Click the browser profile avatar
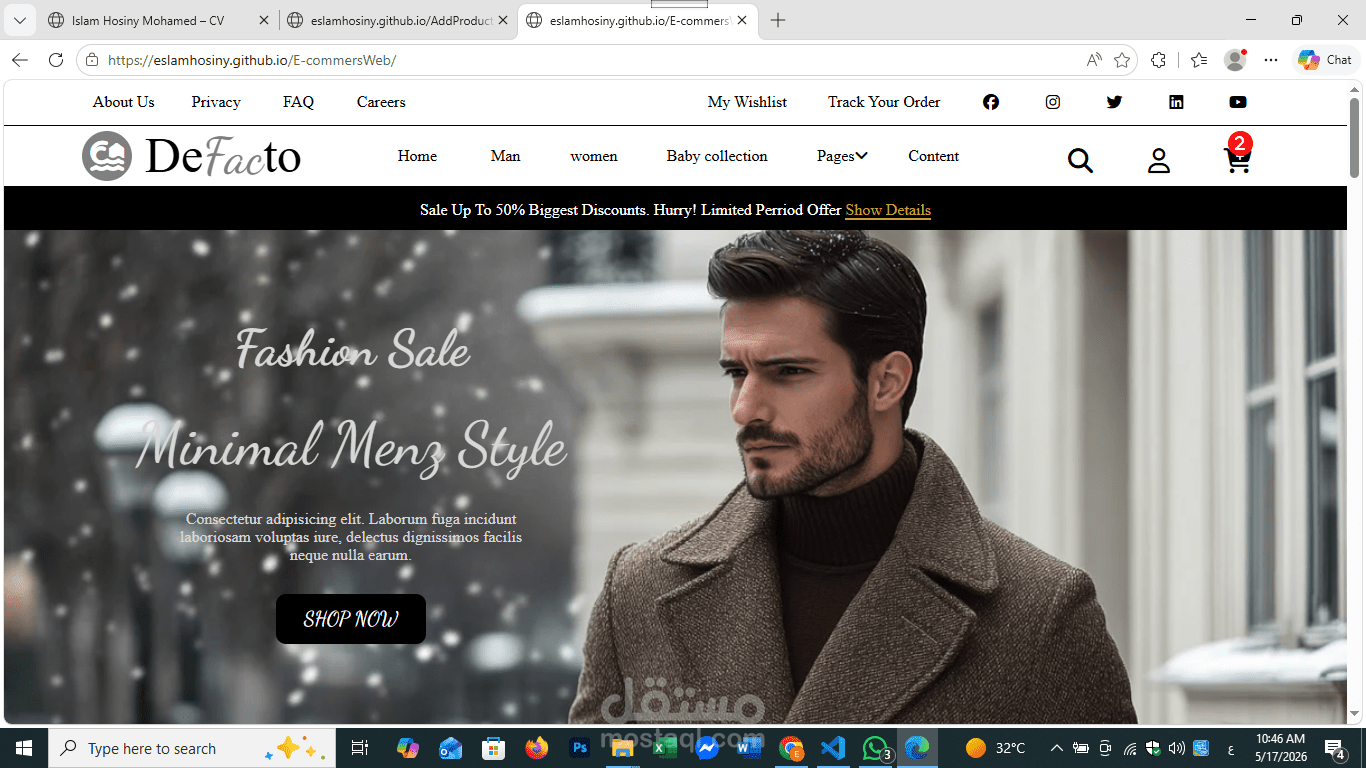Screen dimensions: 1366x768 pyautogui.click(x=1236, y=60)
